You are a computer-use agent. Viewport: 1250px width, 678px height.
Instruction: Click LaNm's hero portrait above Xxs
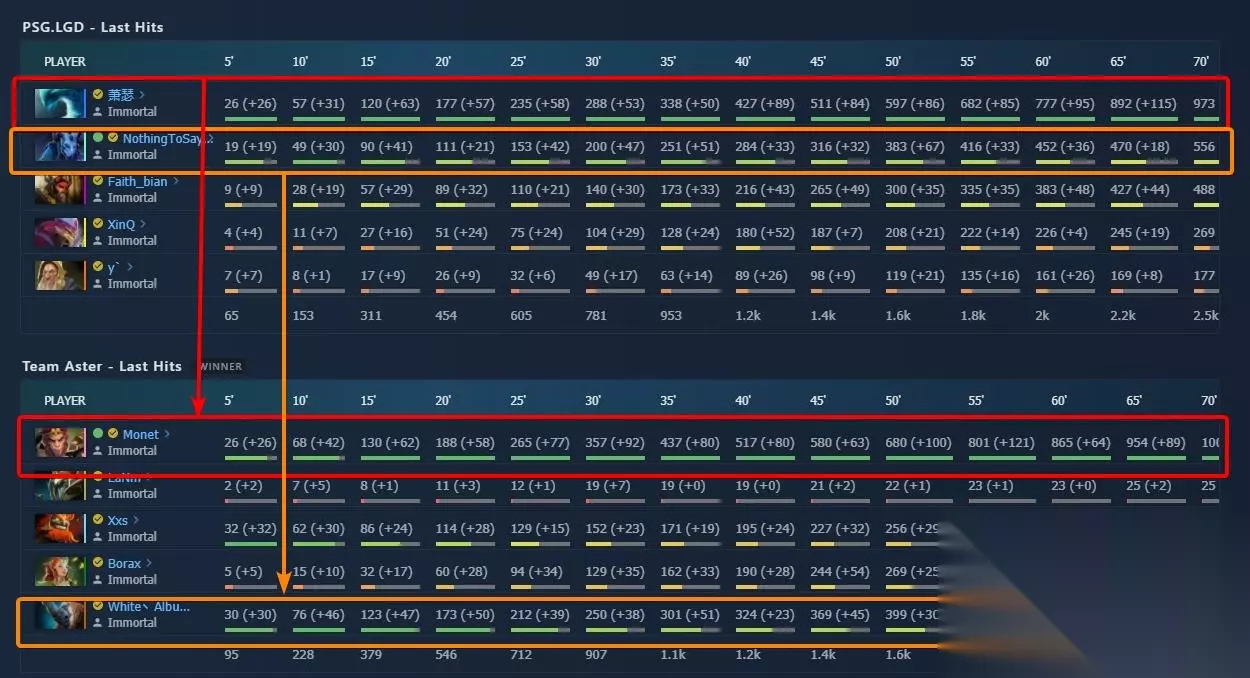pyautogui.click(x=60, y=487)
